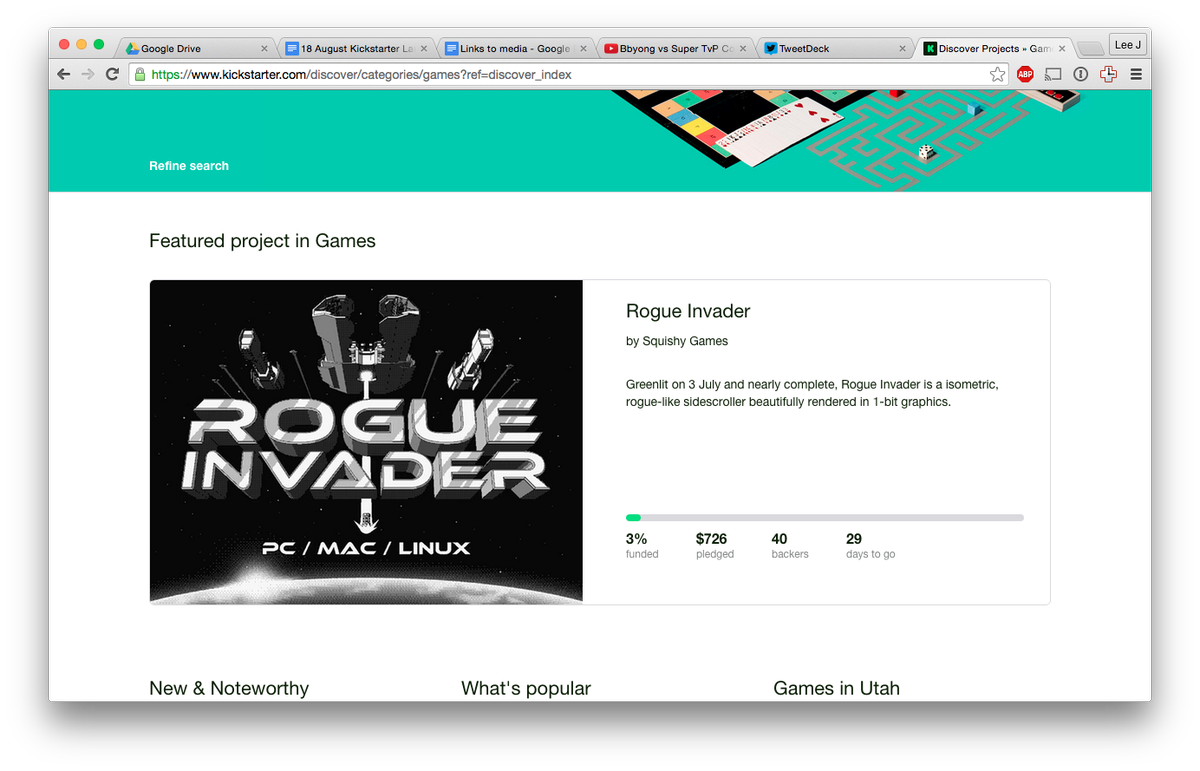Switch to the Links to media tab

pyautogui.click(x=516, y=48)
